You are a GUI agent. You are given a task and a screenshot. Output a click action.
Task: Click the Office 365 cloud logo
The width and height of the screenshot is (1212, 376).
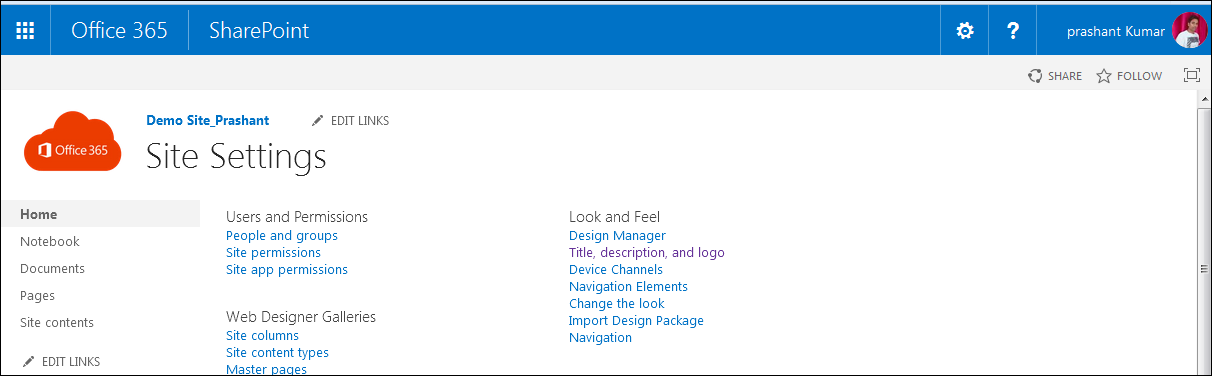[72, 142]
